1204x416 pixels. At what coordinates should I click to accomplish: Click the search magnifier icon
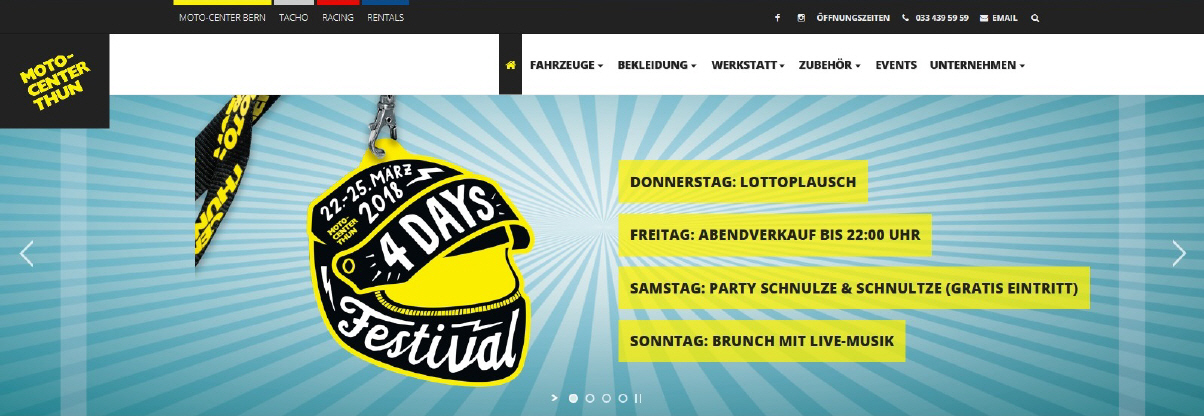1035,18
